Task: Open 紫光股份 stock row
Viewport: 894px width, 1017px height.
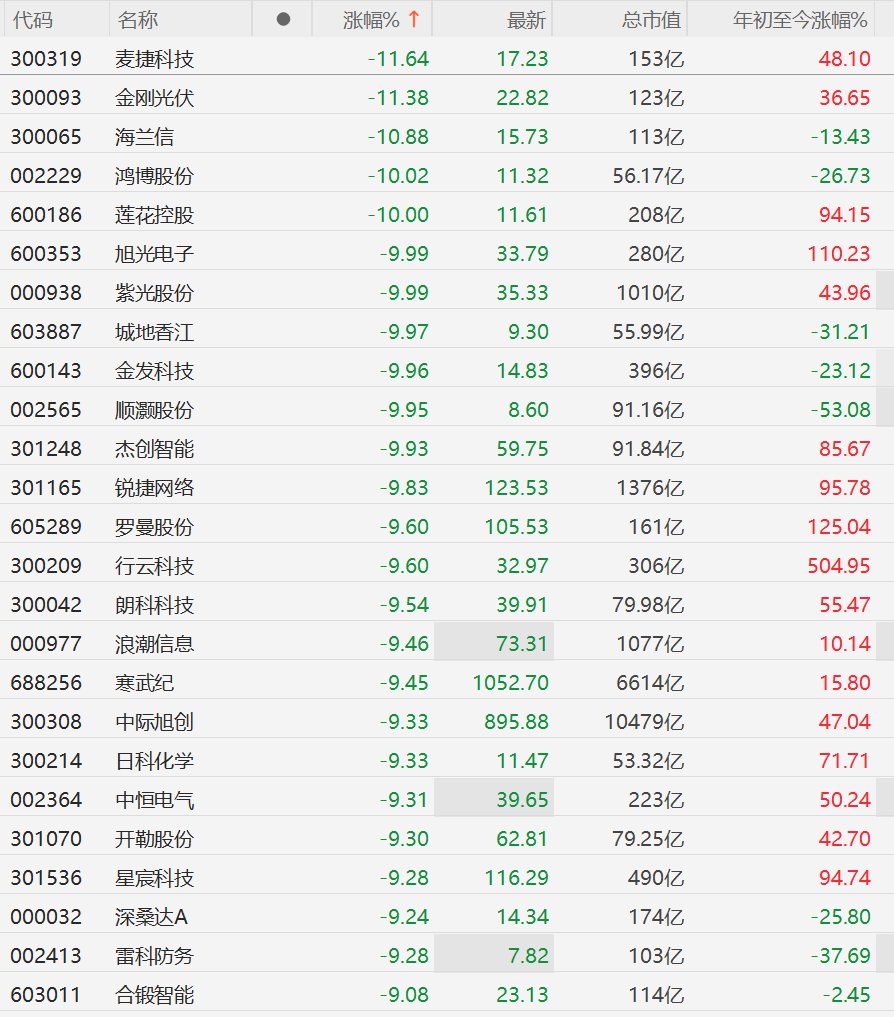Action: (x=447, y=293)
